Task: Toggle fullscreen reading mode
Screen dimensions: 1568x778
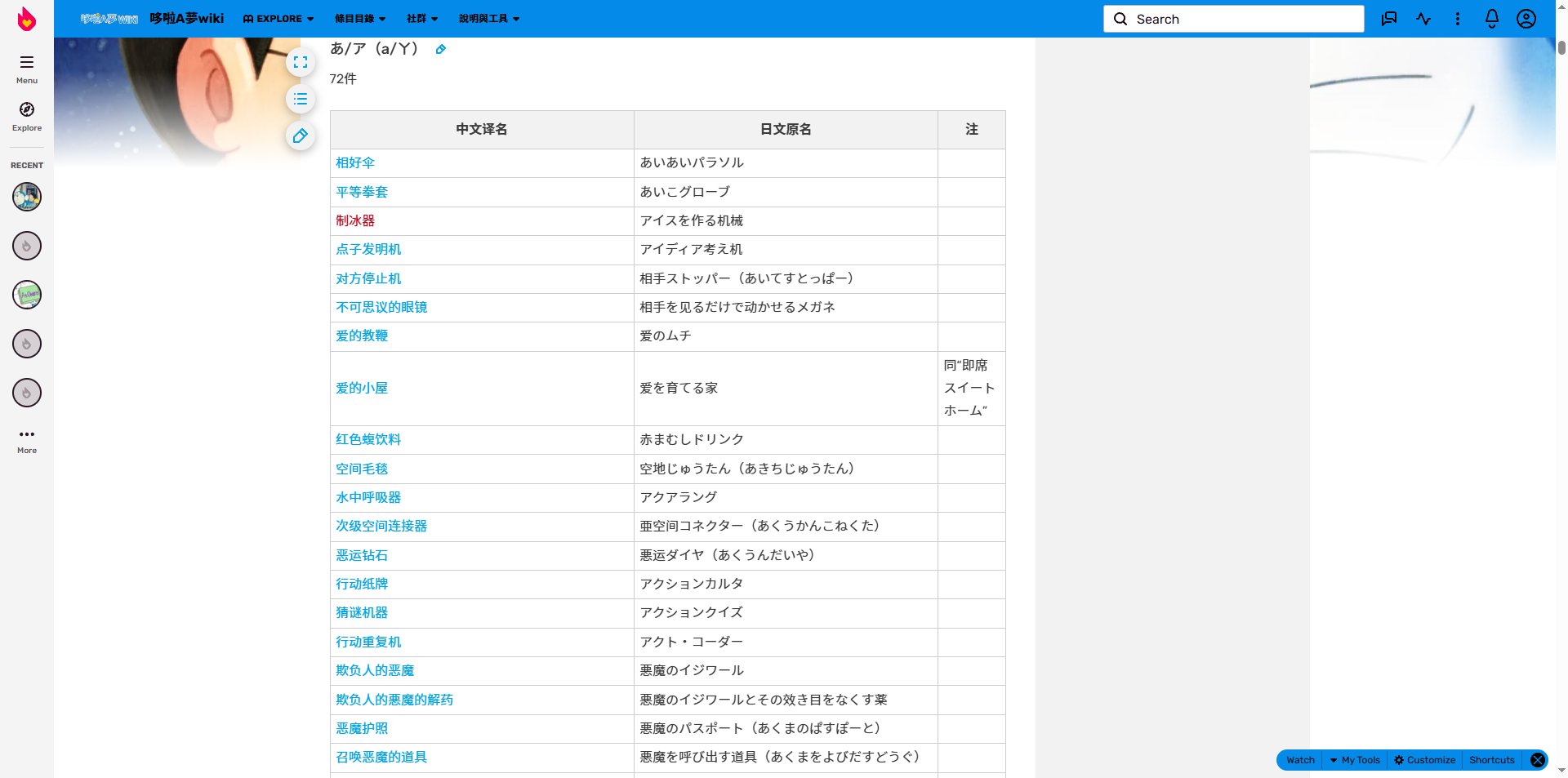Action: pos(300,62)
